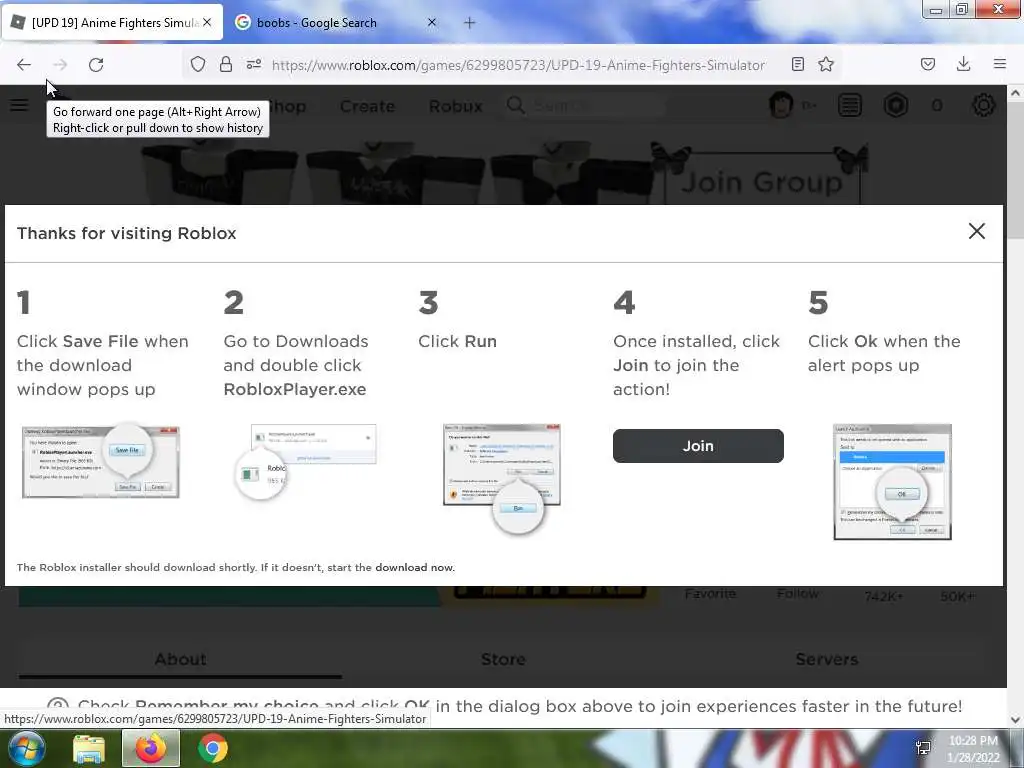
Task: Open File Explorer from taskbar
Action: 89,749
